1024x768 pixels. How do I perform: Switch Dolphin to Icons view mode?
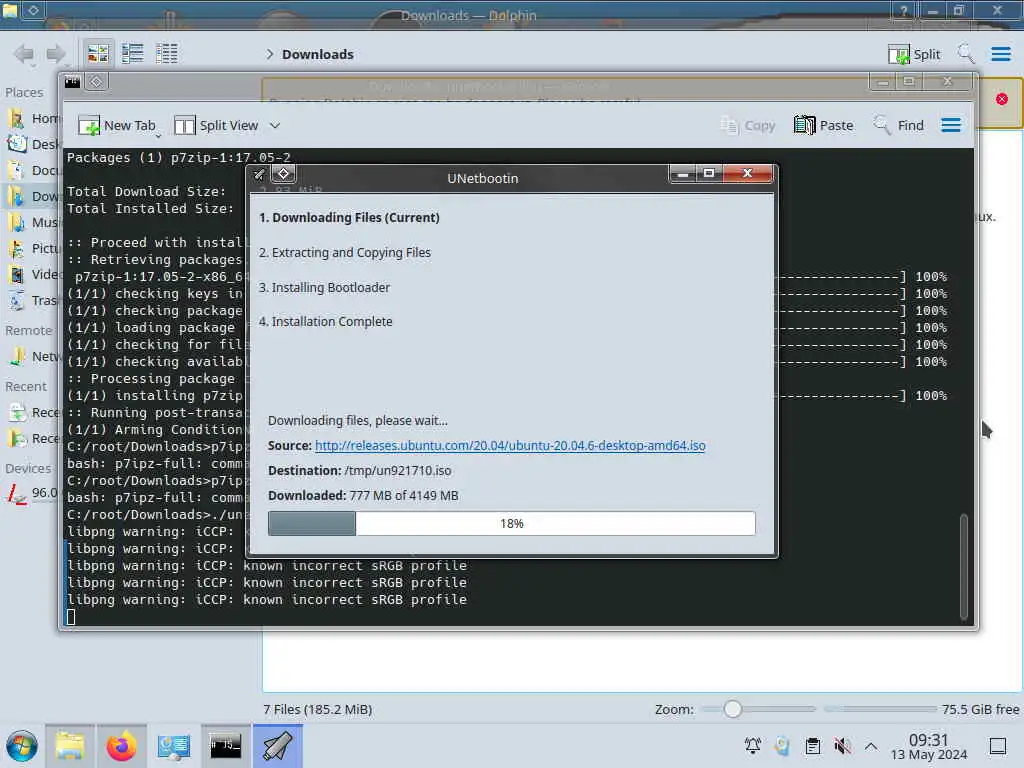(x=98, y=54)
